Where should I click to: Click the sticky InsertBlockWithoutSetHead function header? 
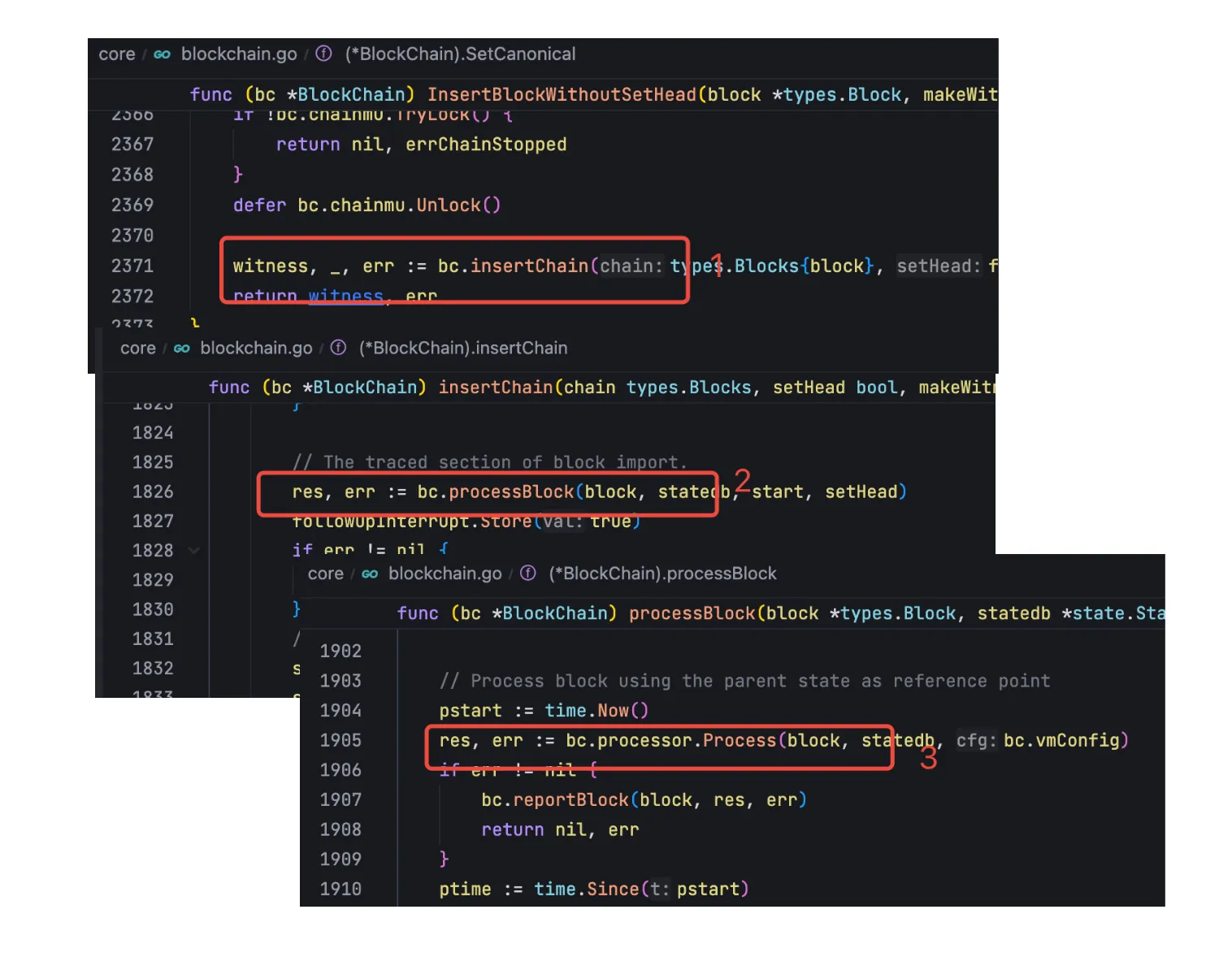(561, 95)
